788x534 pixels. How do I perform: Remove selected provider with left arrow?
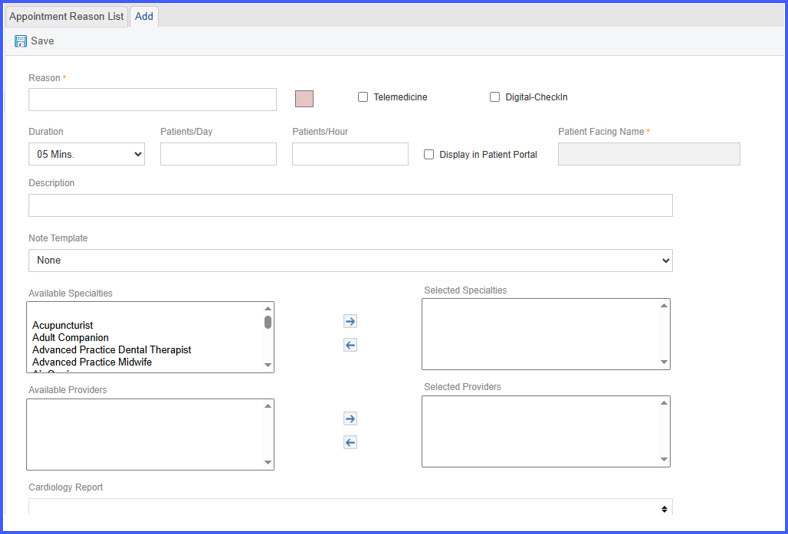coord(350,443)
